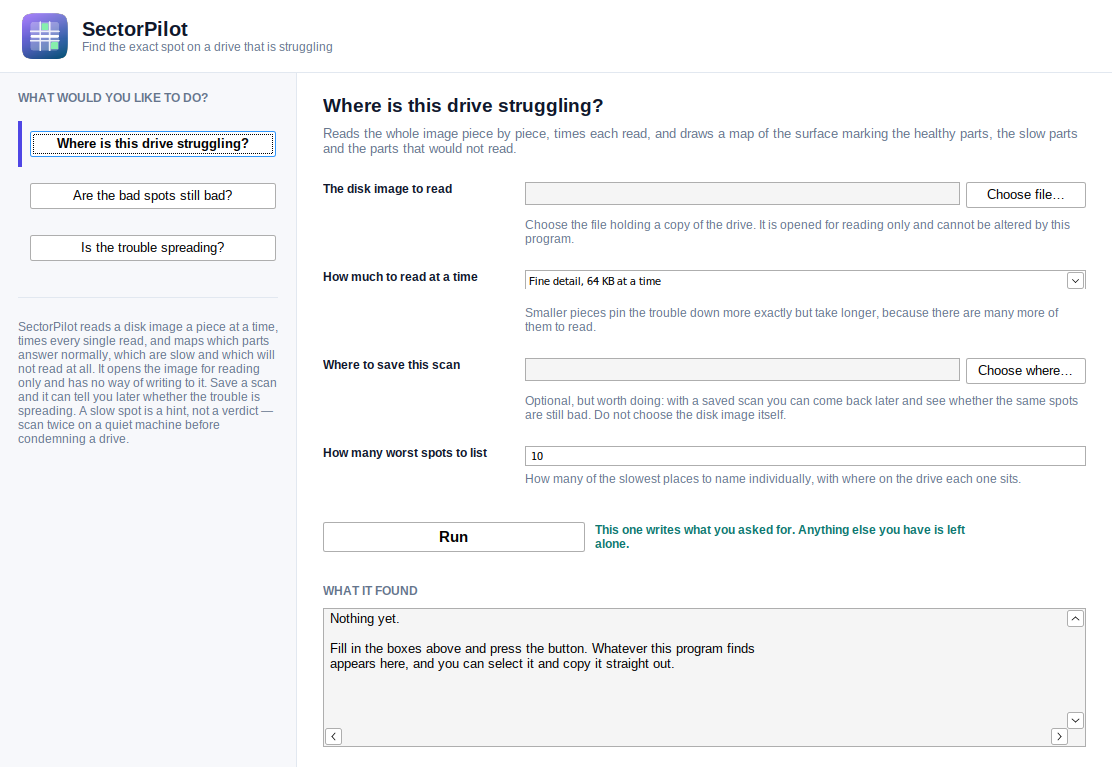This screenshot has height=772, width=1112.
Task: Focus the worst spots count field showing 10
Action: (805, 456)
